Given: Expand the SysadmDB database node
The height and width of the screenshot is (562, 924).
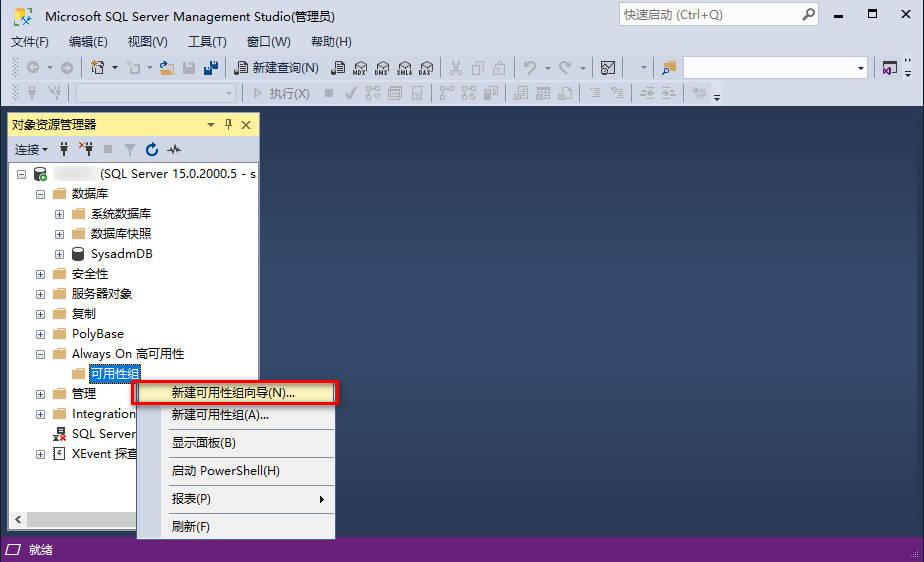Looking at the screenshot, I should (60, 254).
